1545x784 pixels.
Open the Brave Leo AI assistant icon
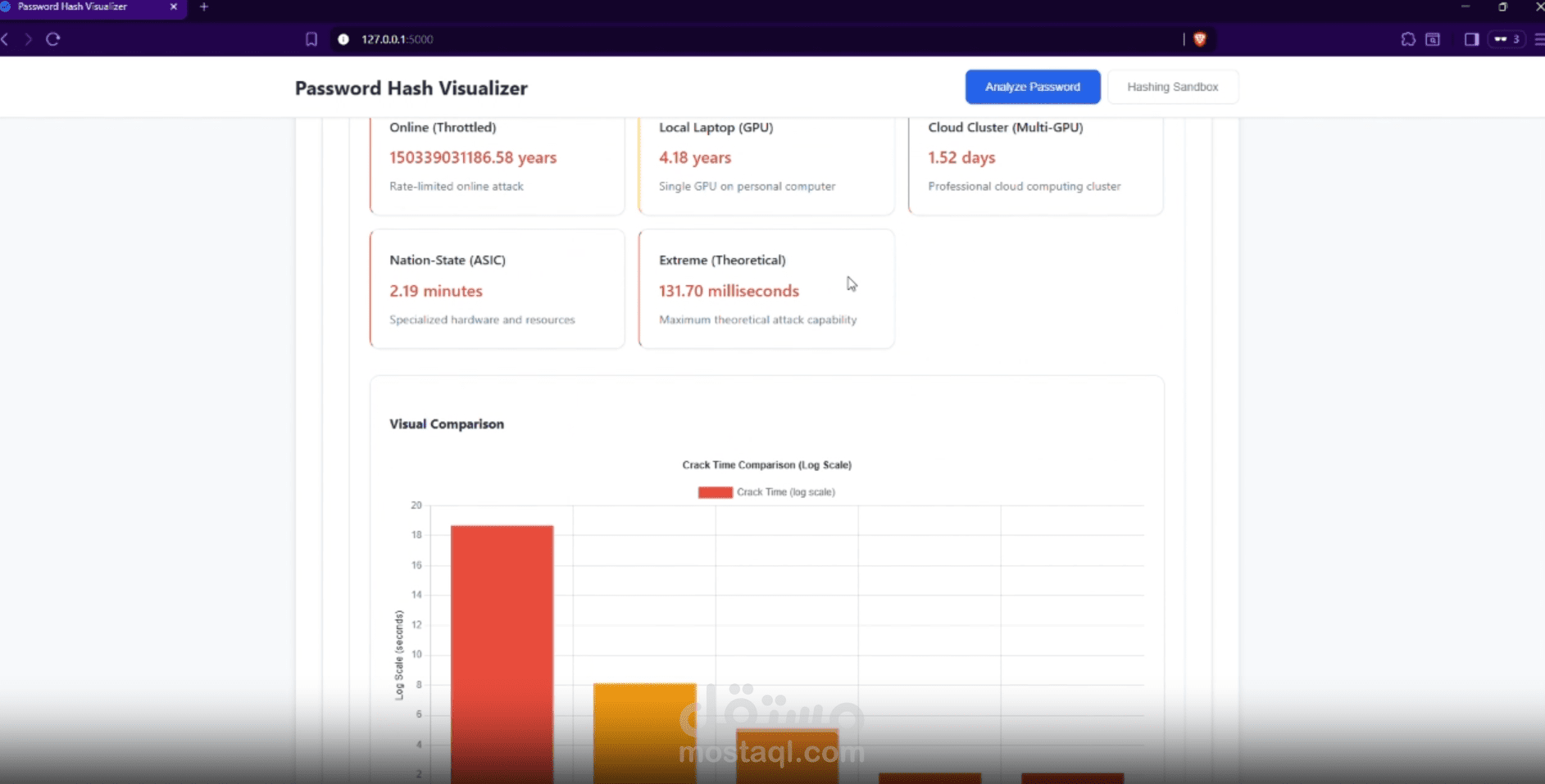tap(1409, 39)
